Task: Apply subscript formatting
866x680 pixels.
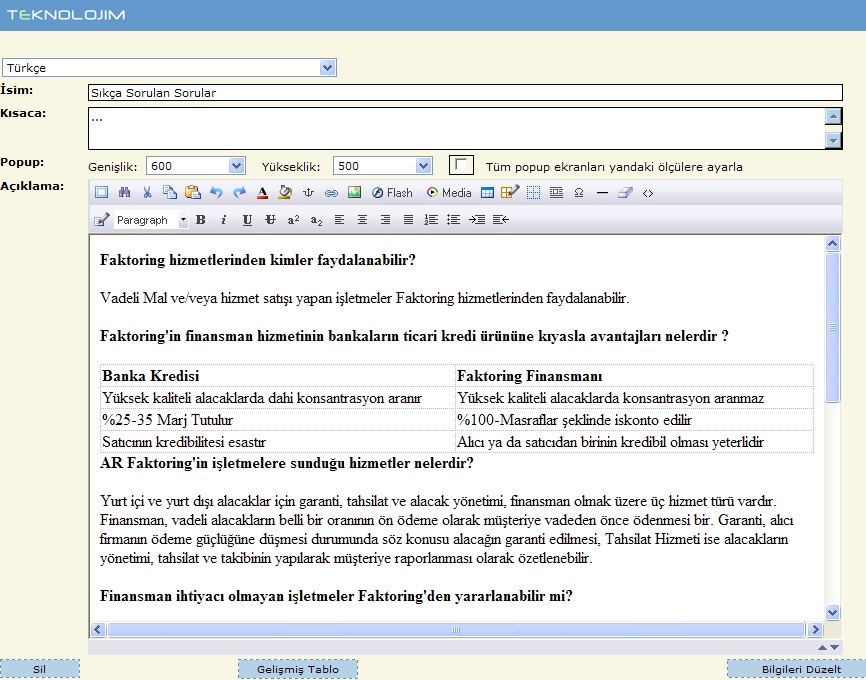Action: [x=316, y=220]
